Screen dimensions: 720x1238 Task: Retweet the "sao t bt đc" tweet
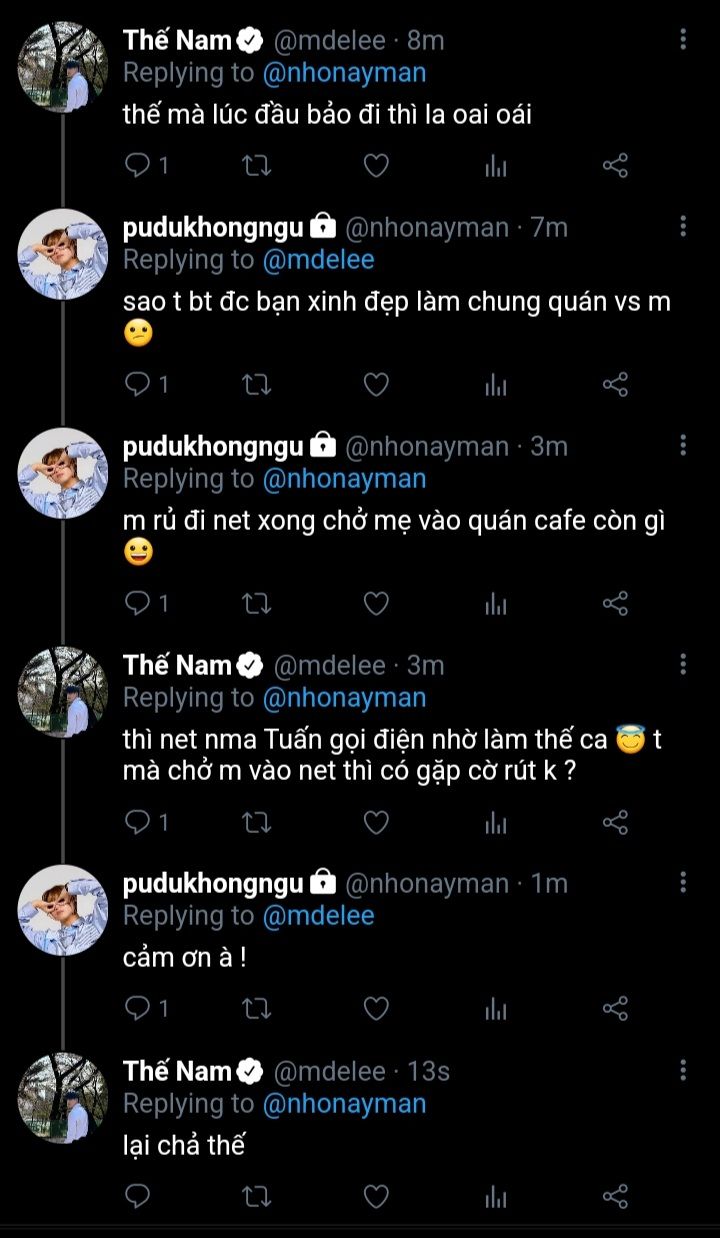[257, 384]
